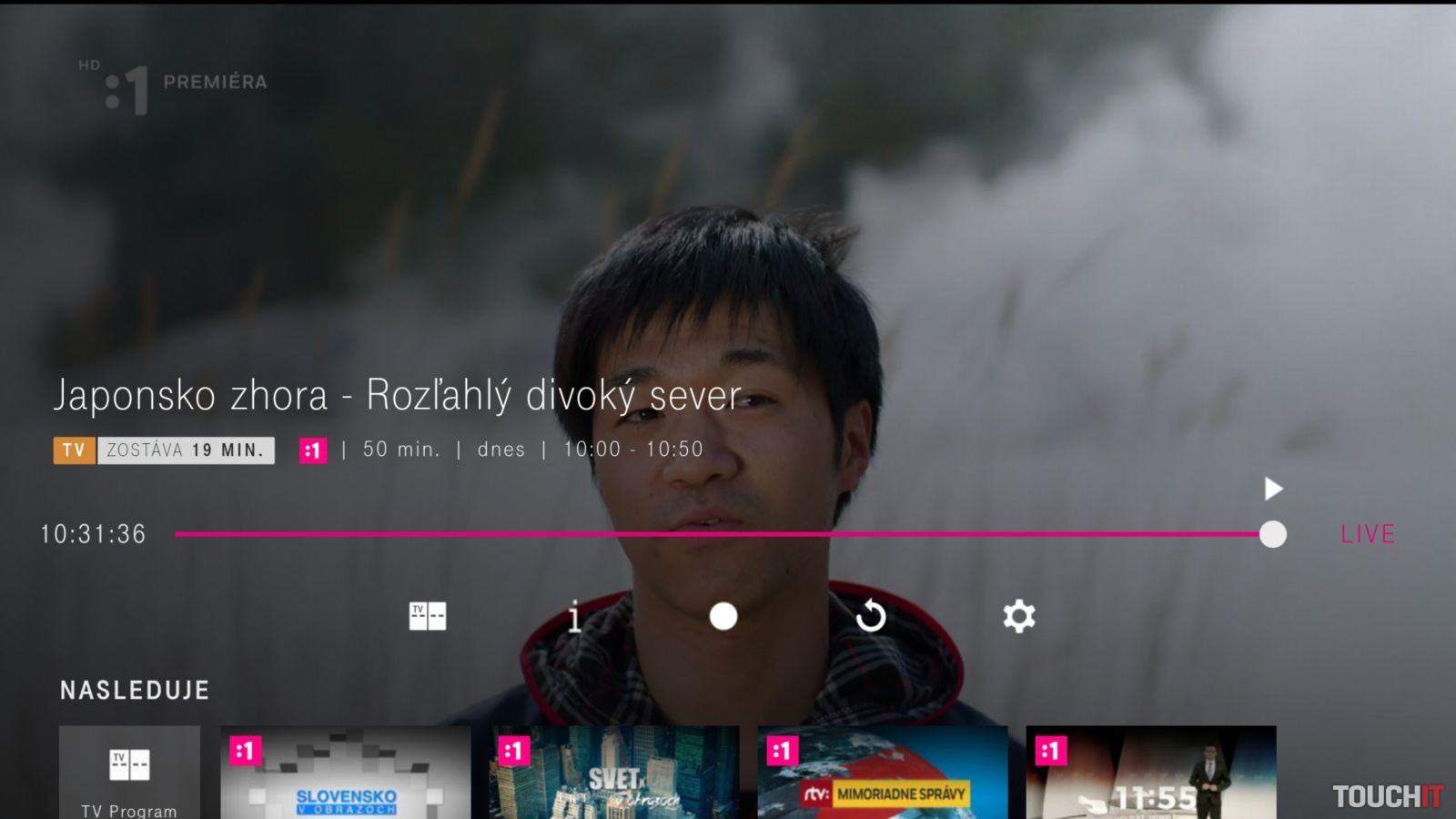Restart the programme from the beginning
Viewport: 1456px width, 819px height.
coord(871,616)
